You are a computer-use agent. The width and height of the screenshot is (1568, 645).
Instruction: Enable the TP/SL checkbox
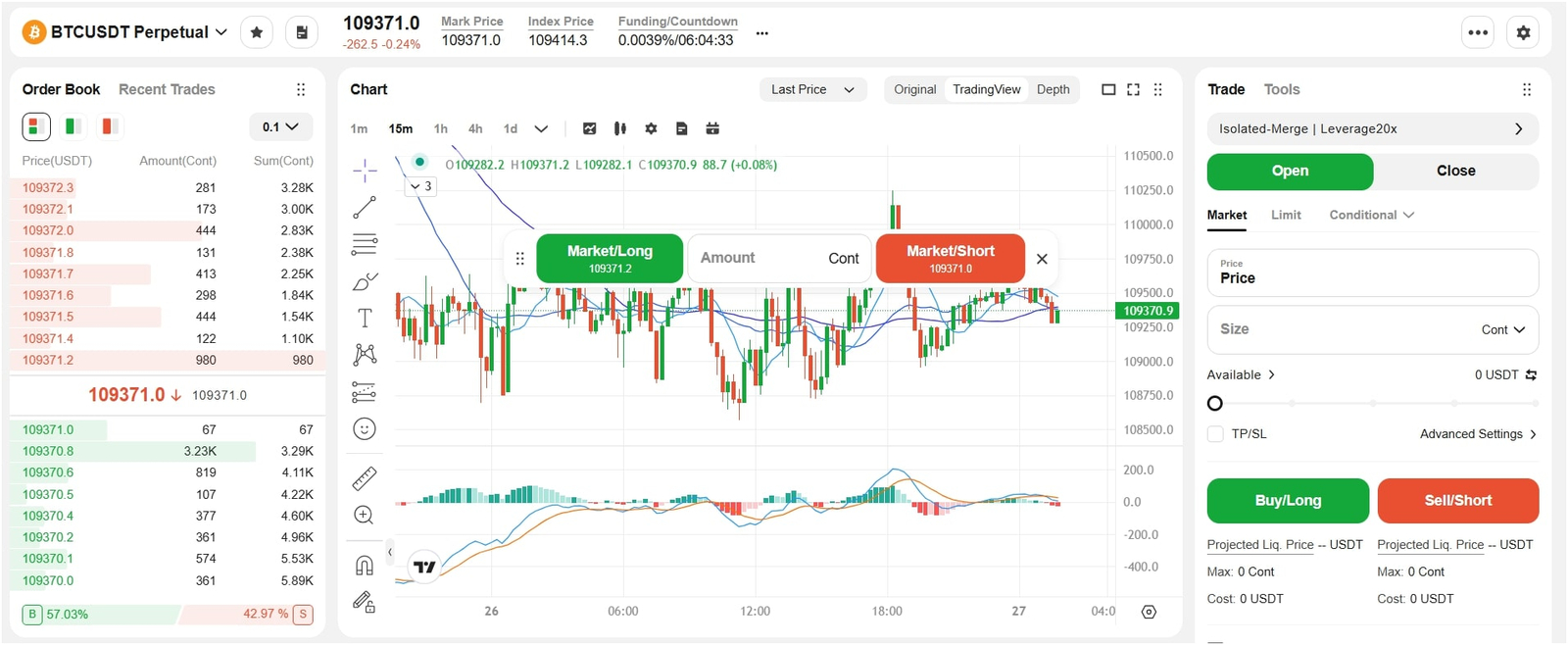point(1215,434)
